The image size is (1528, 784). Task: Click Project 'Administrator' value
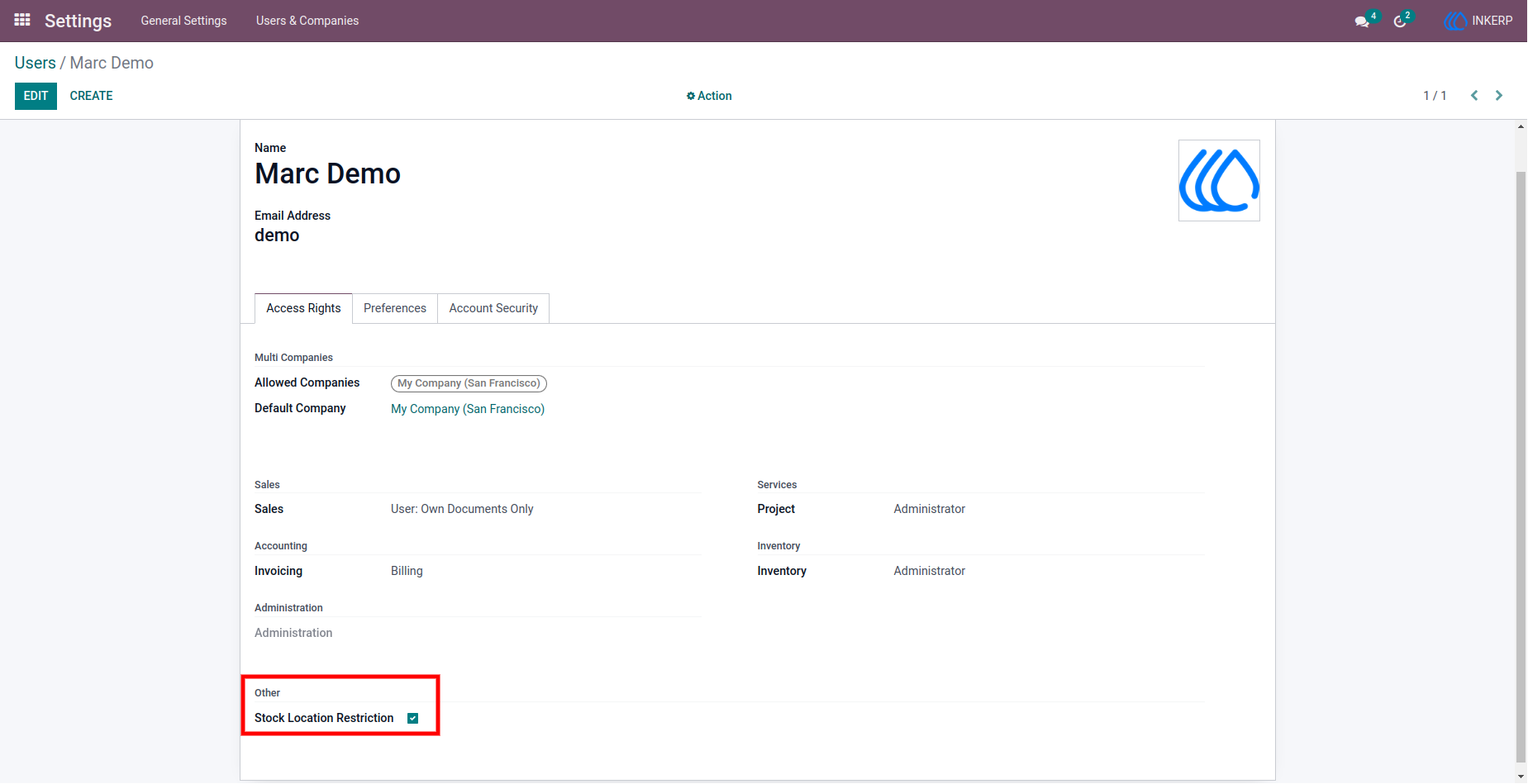tap(929, 509)
